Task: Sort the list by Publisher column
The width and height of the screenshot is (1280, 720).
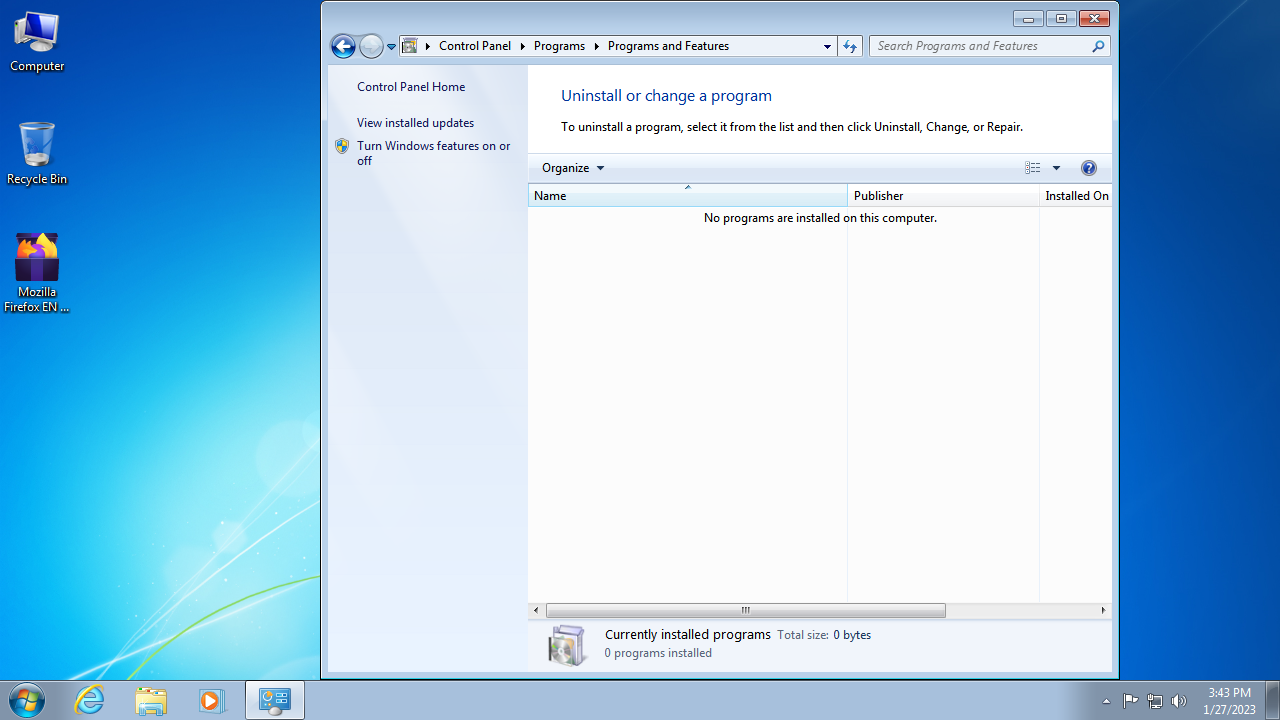Action: (x=943, y=196)
